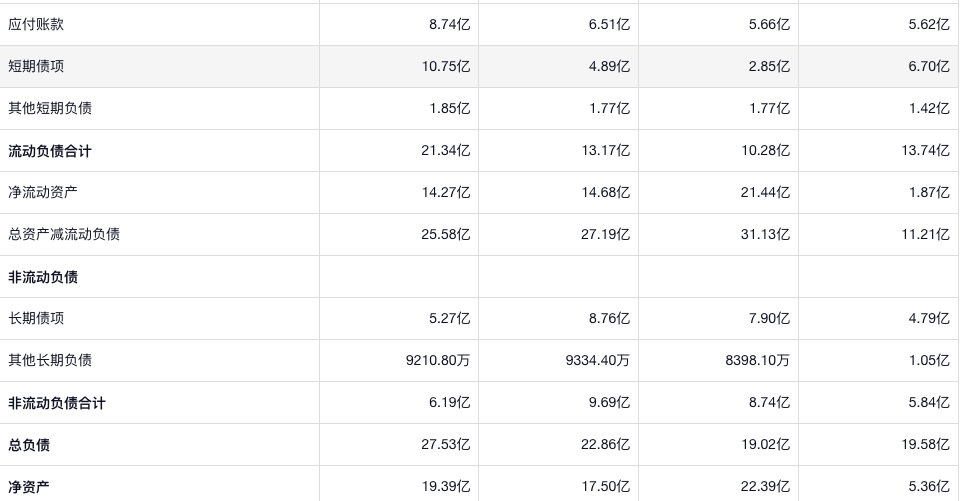The width and height of the screenshot is (962, 501).
Task: Select the 9334.40万 value cell
Action: [x=598, y=361]
